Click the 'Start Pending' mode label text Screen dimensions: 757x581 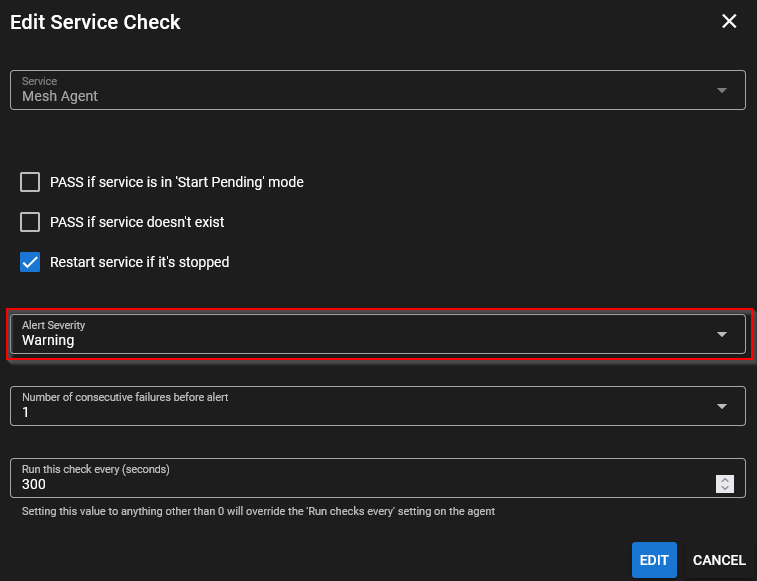coord(176,182)
